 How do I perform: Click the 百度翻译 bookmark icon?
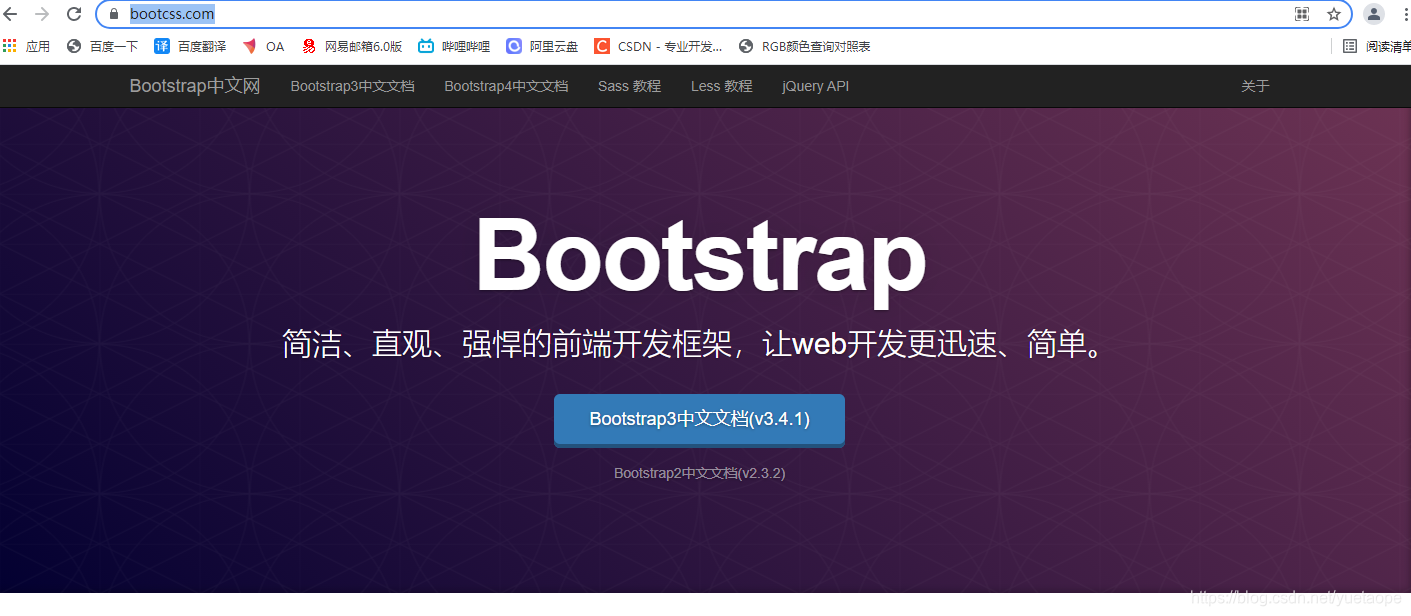click(162, 46)
